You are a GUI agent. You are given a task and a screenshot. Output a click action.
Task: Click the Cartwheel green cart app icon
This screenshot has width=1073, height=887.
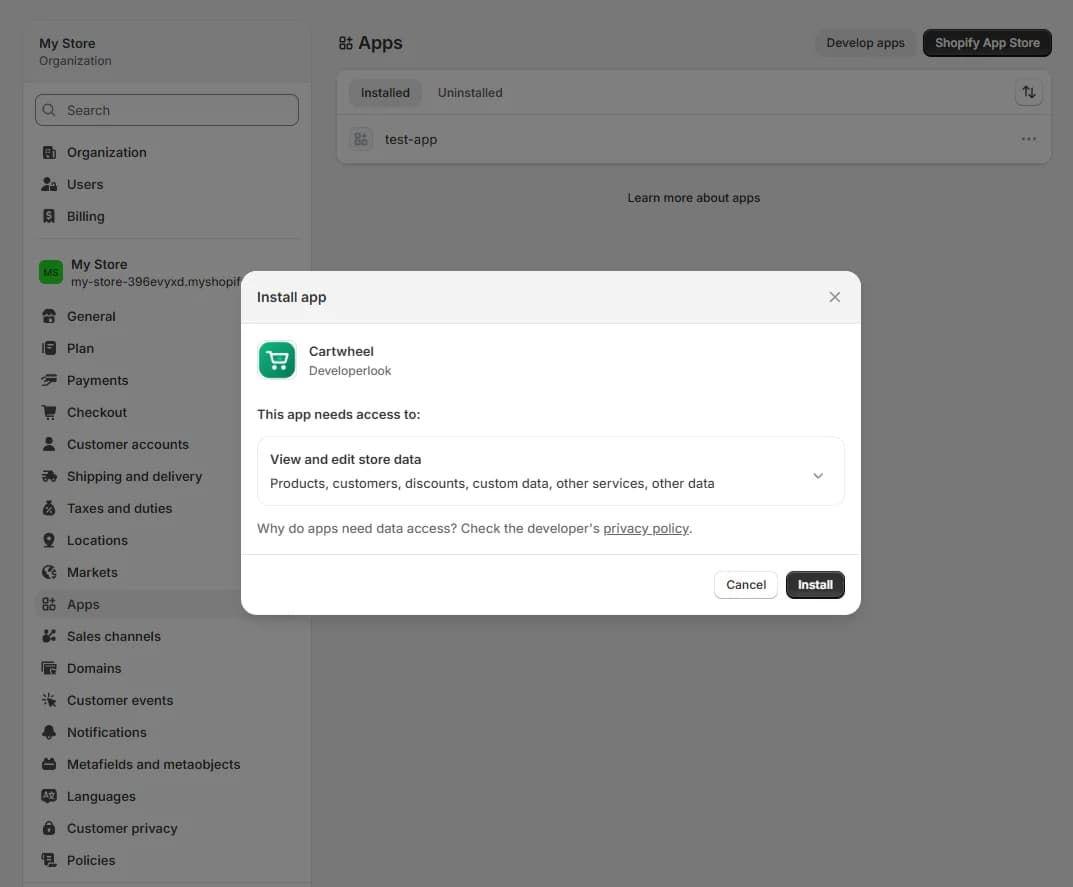click(x=277, y=360)
